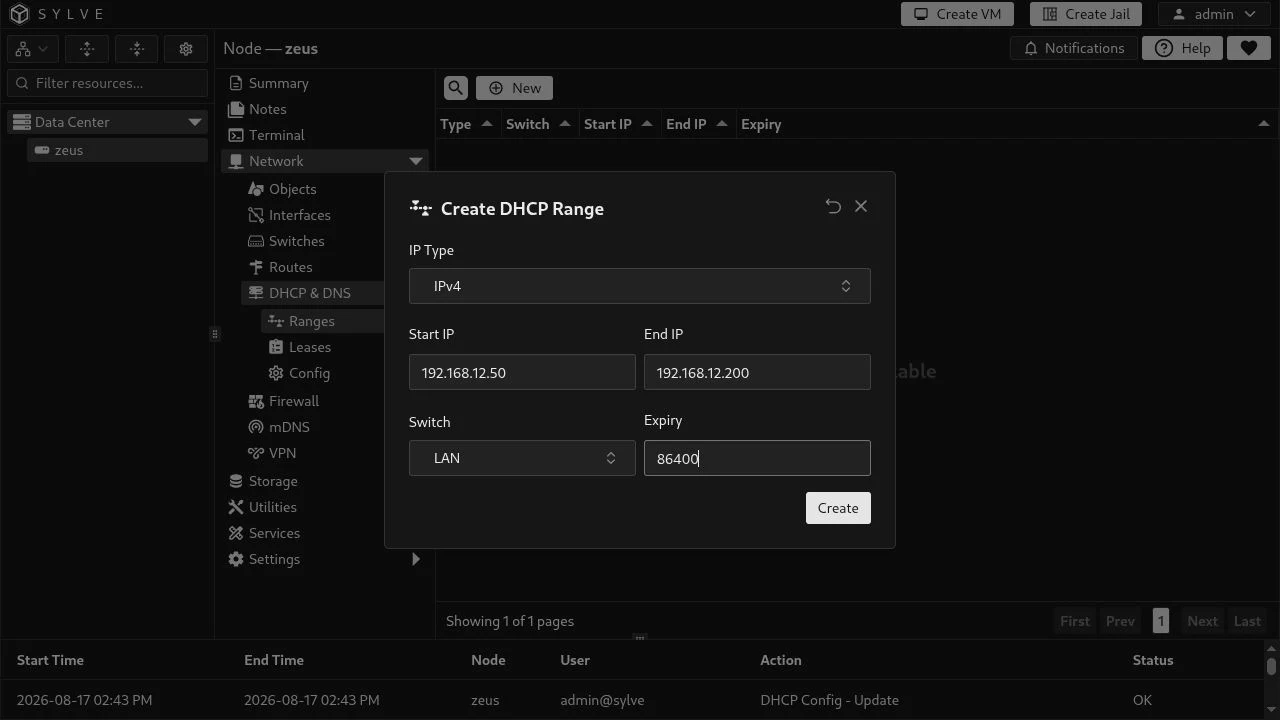Click page 1 in pagination
Viewport: 1280px width, 720px height.
[x=1161, y=621]
